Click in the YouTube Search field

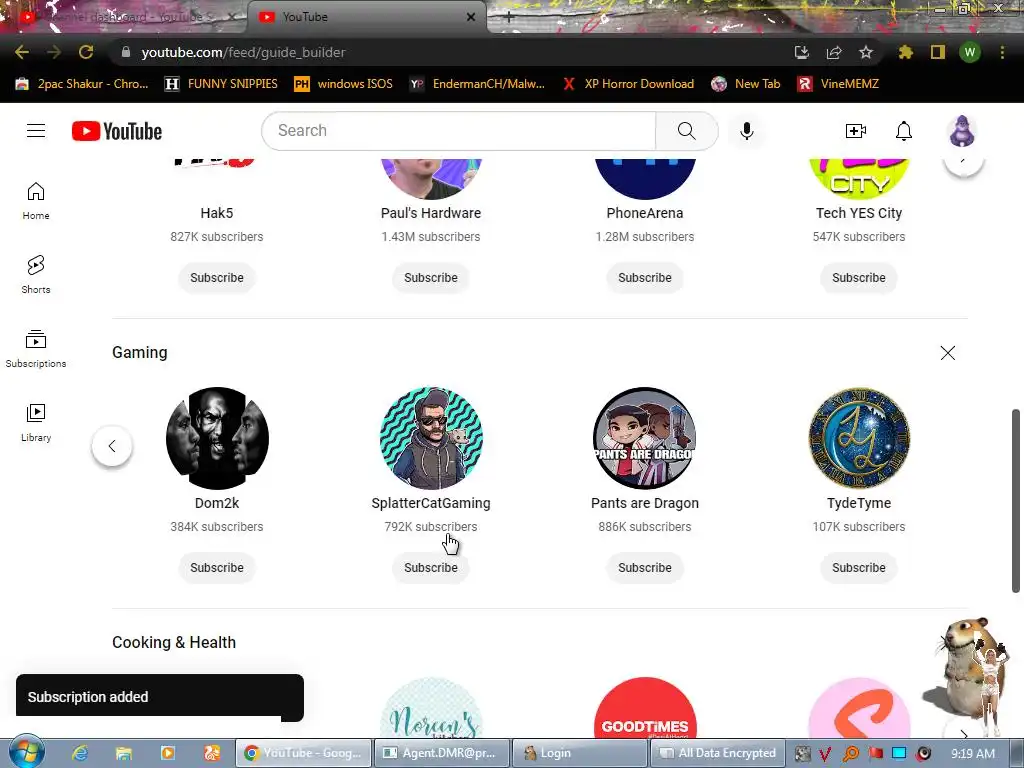click(x=459, y=131)
